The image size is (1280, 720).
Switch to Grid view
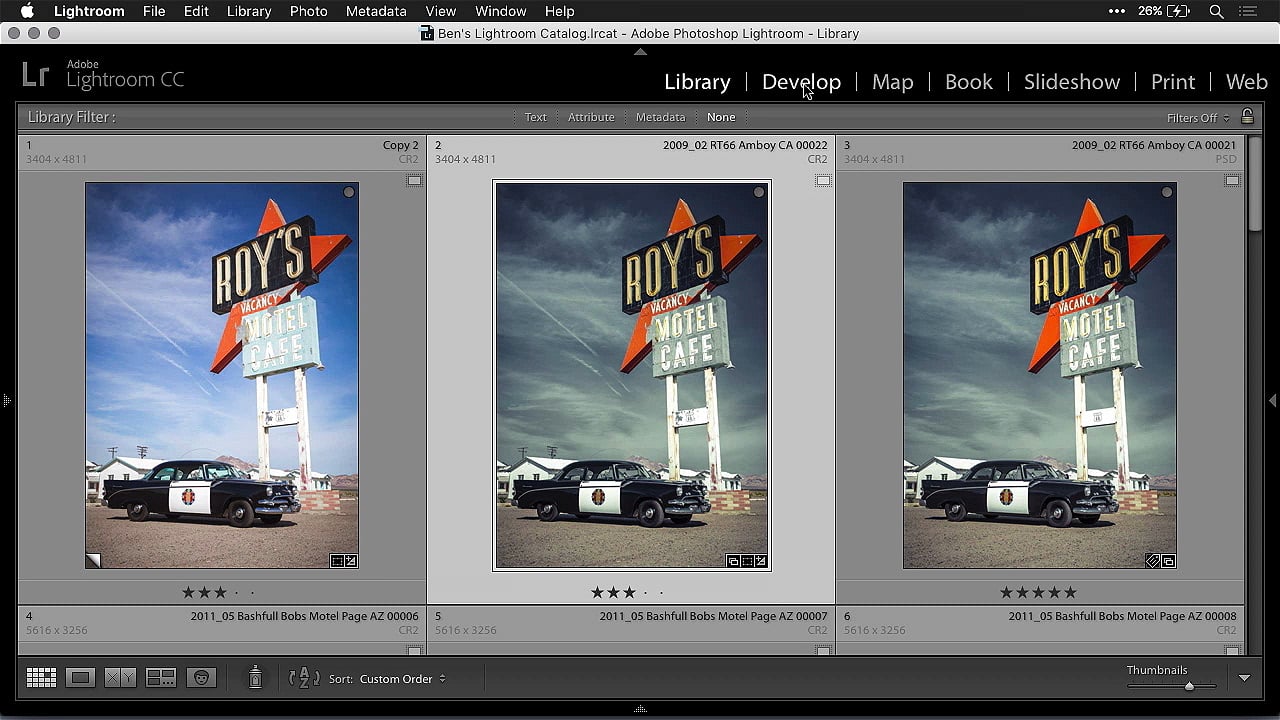41,678
